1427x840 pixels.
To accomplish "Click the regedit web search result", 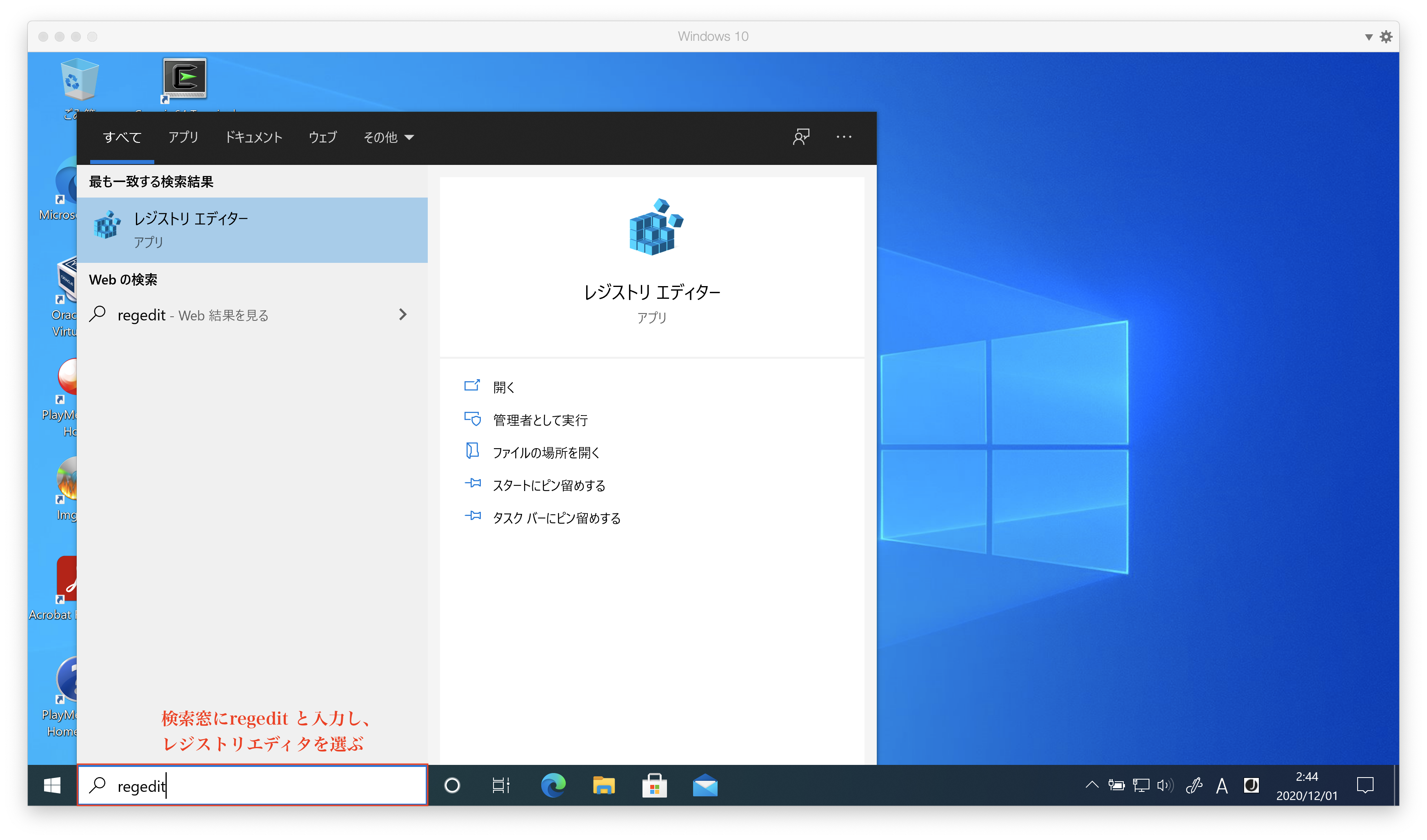I will click(x=252, y=314).
